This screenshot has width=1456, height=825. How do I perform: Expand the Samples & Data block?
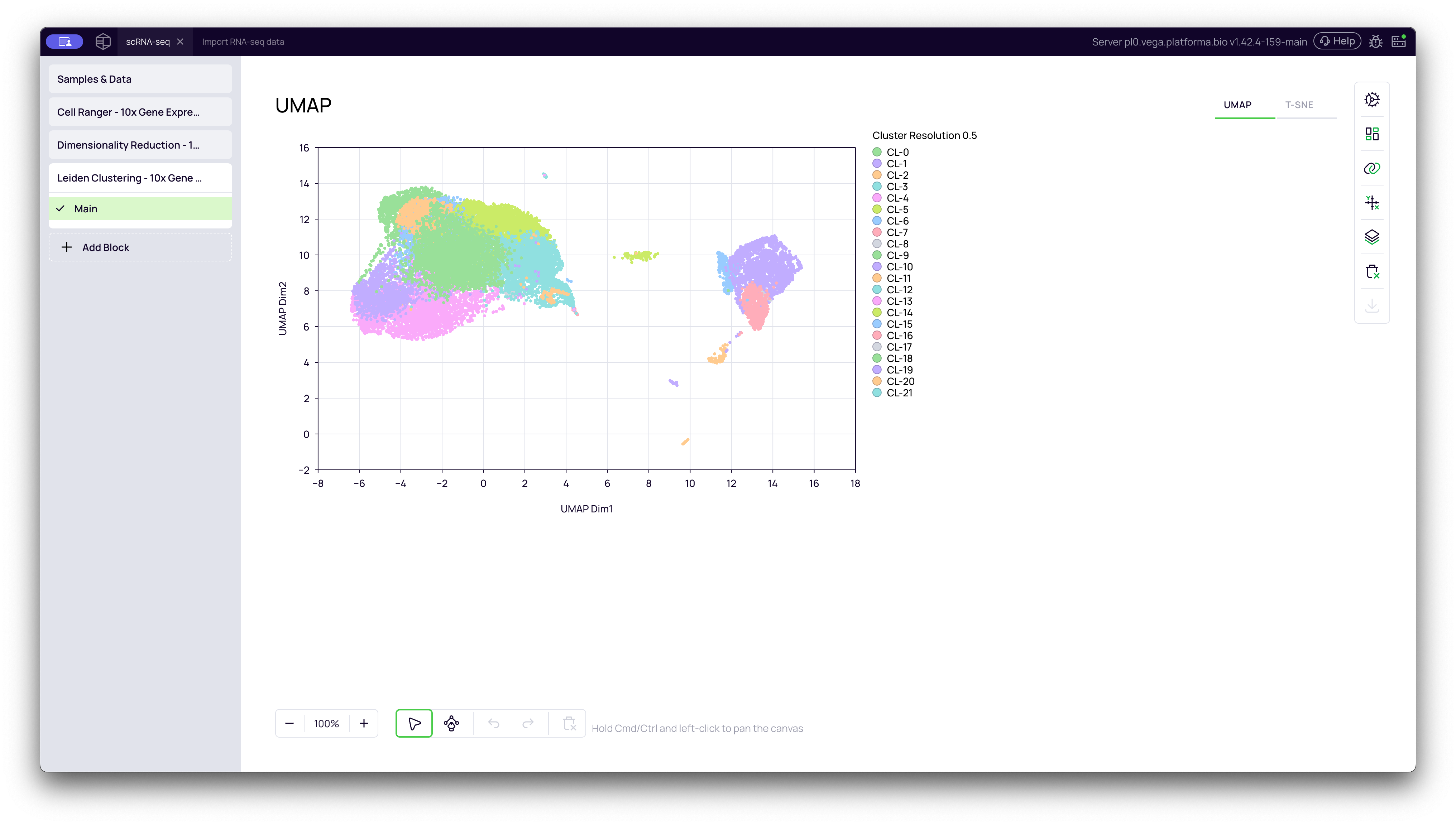pyautogui.click(x=140, y=79)
